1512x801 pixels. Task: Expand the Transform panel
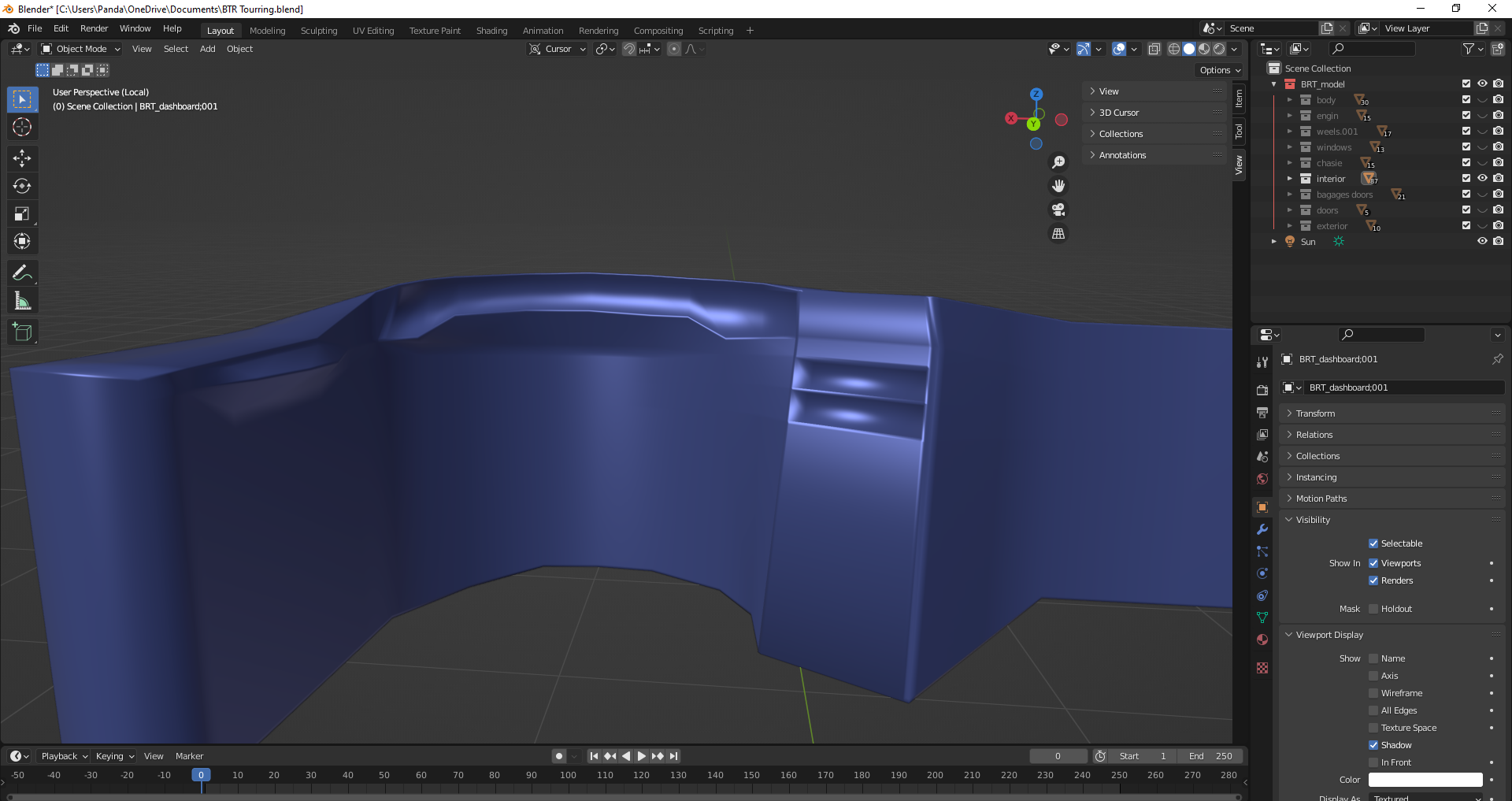(x=1315, y=413)
